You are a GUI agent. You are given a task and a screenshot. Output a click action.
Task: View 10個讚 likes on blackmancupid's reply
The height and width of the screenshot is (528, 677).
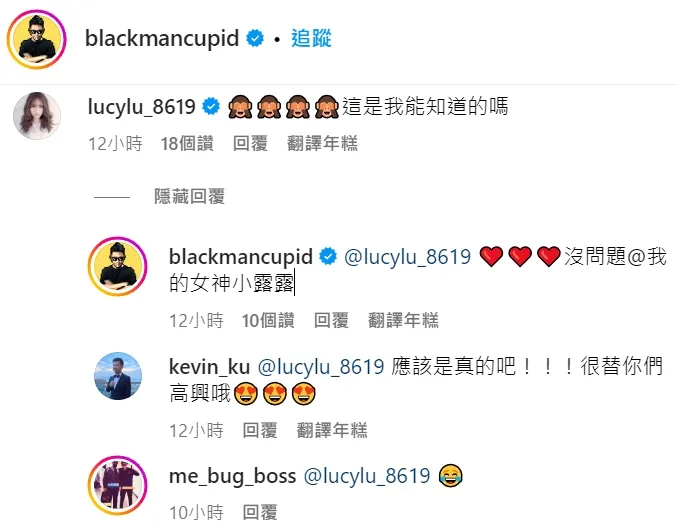(268, 321)
